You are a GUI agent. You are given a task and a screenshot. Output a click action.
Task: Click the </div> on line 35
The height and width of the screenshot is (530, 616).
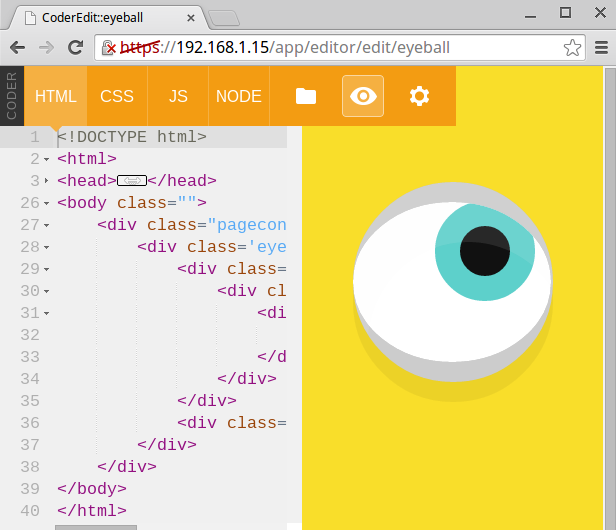pos(207,401)
